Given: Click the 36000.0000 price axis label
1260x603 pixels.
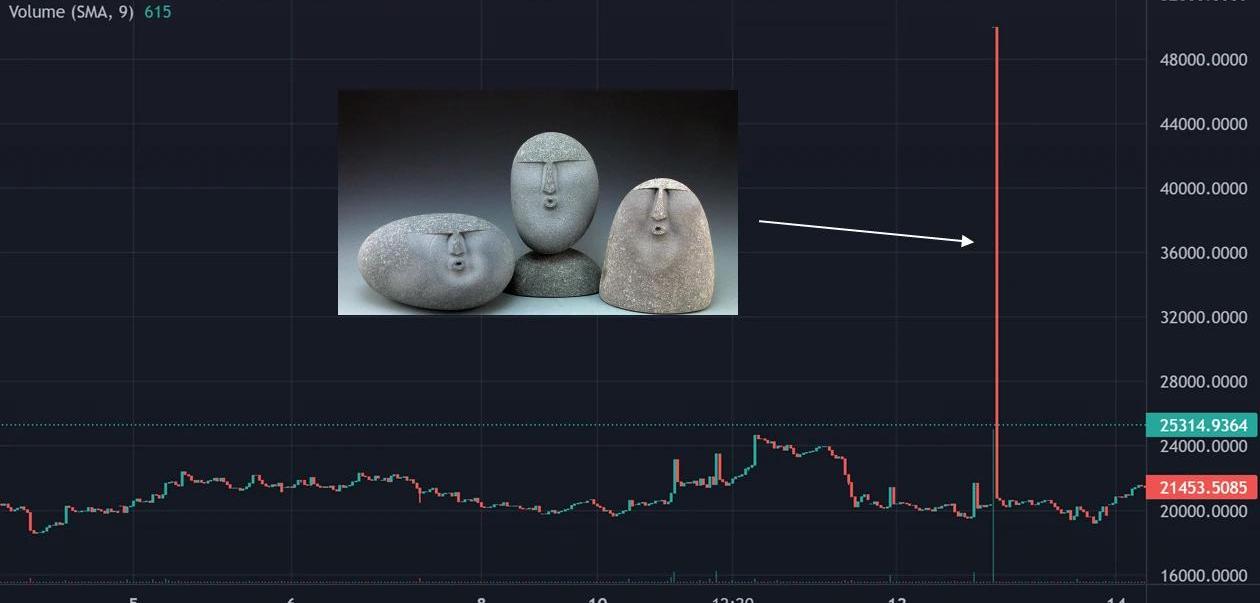Looking at the screenshot, I should tap(1203, 253).
